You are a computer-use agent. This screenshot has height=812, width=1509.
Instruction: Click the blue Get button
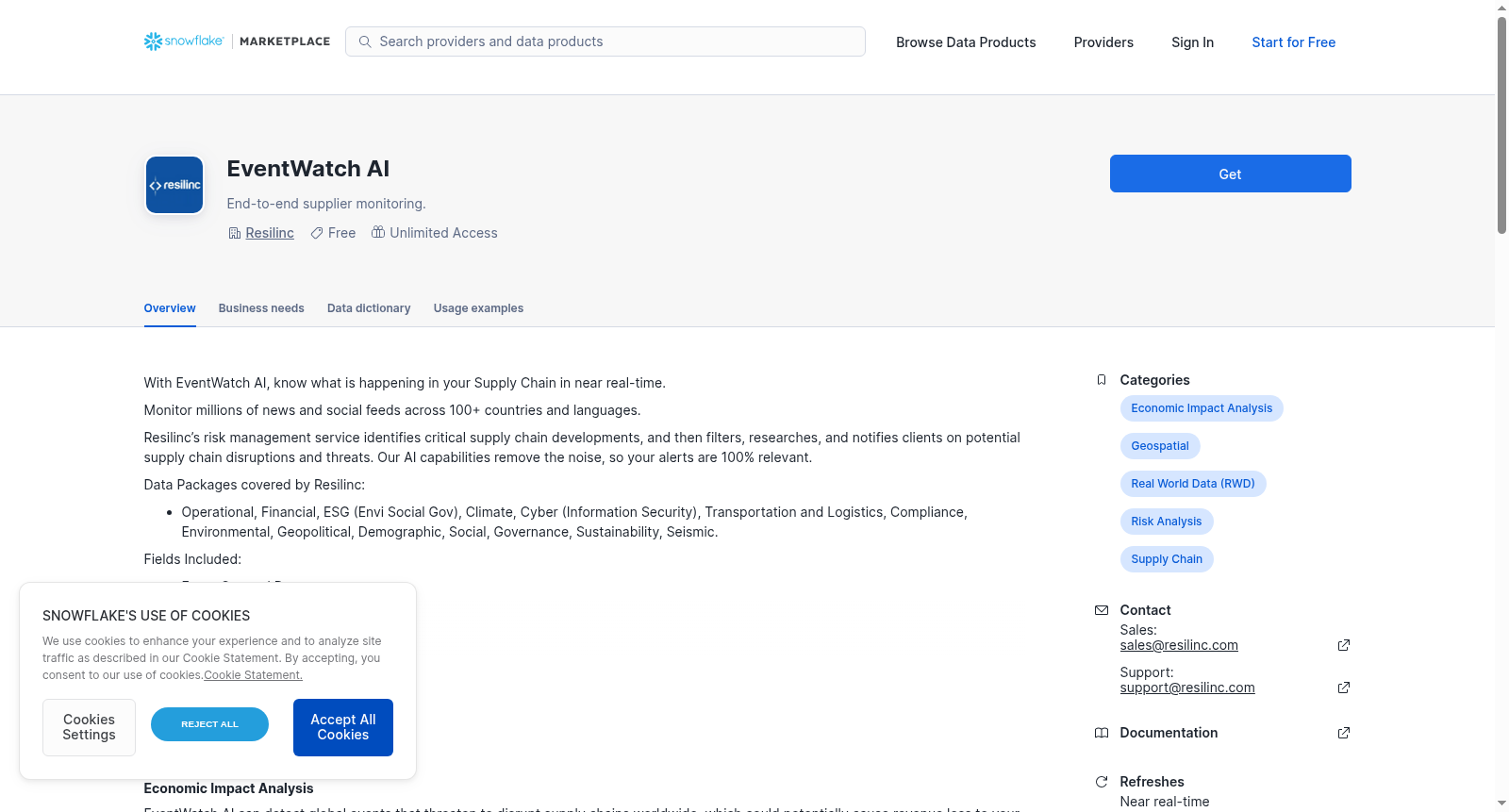[x=1230, y=174]
